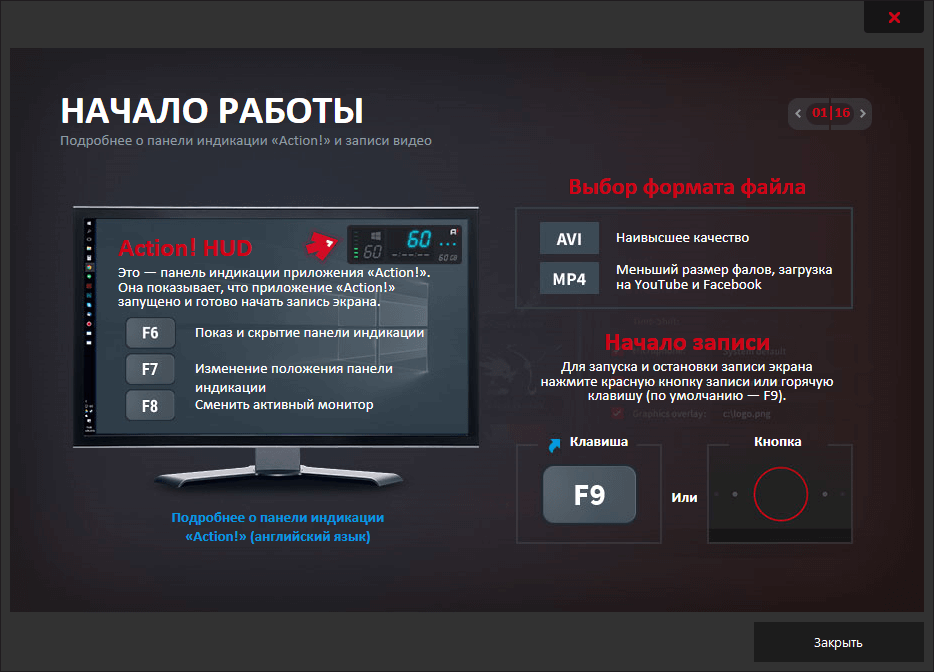Click the Кнопка label

pyautogui.click(x=777, y=441)
